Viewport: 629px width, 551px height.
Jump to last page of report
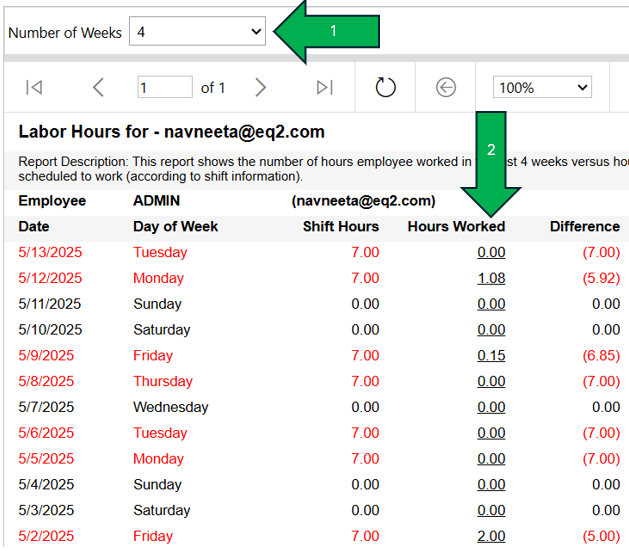pos(324,88)
